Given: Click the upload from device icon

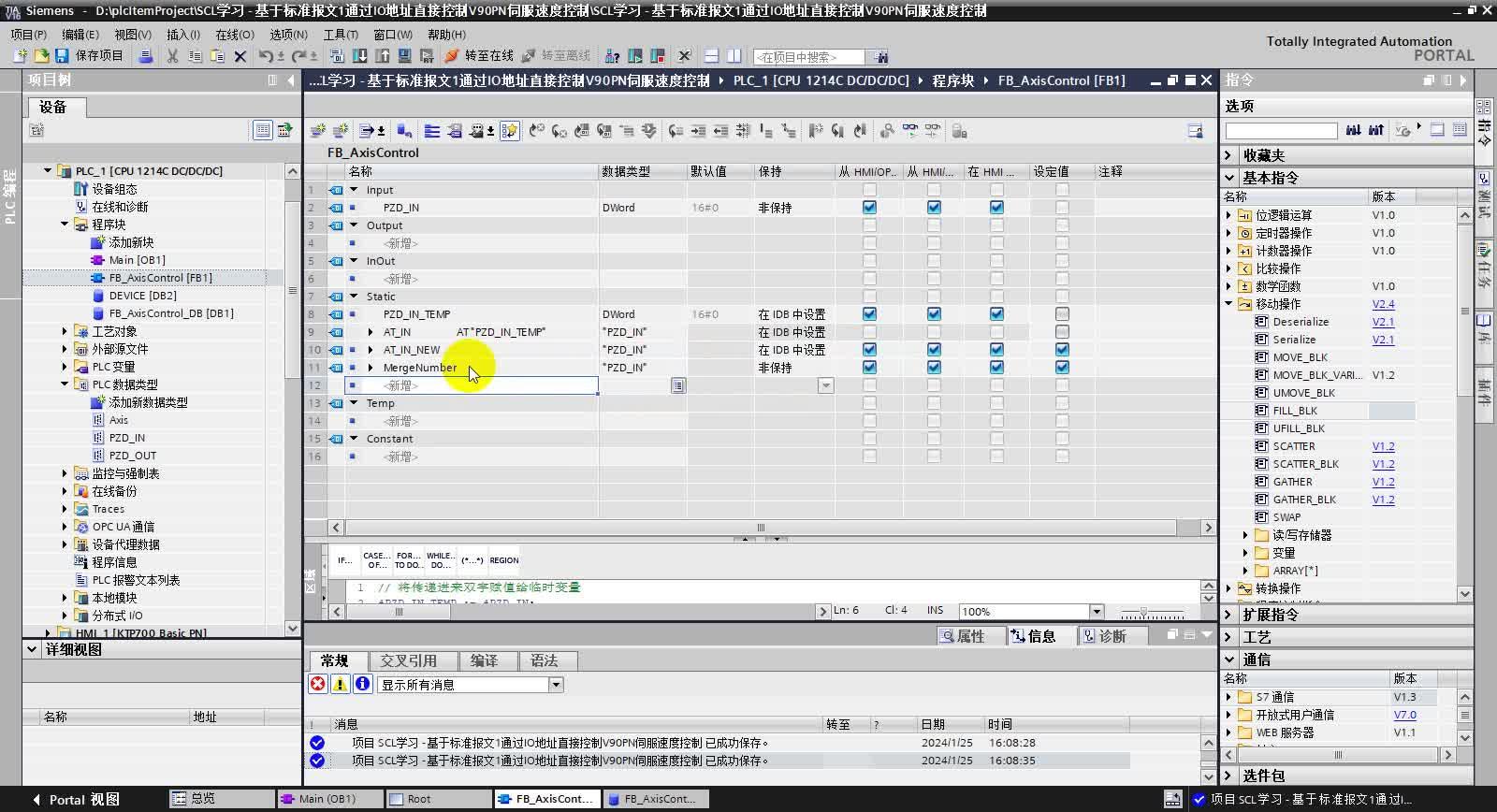Looking at the screenshot, I should pos(381,56).
